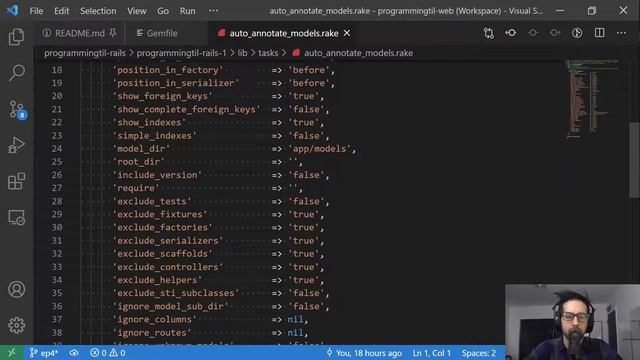This screenshot has height=360, width=640.
Task: Open the View menu
Action: (x=136, y=11)
